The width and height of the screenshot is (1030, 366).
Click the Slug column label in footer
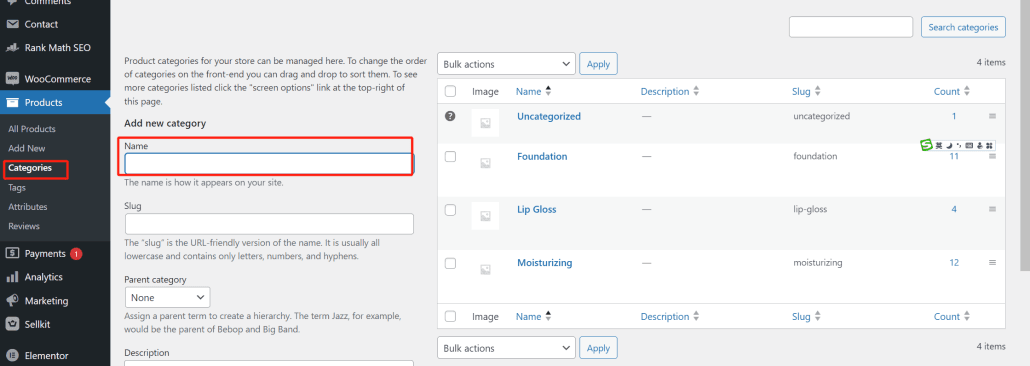[801, 316]
